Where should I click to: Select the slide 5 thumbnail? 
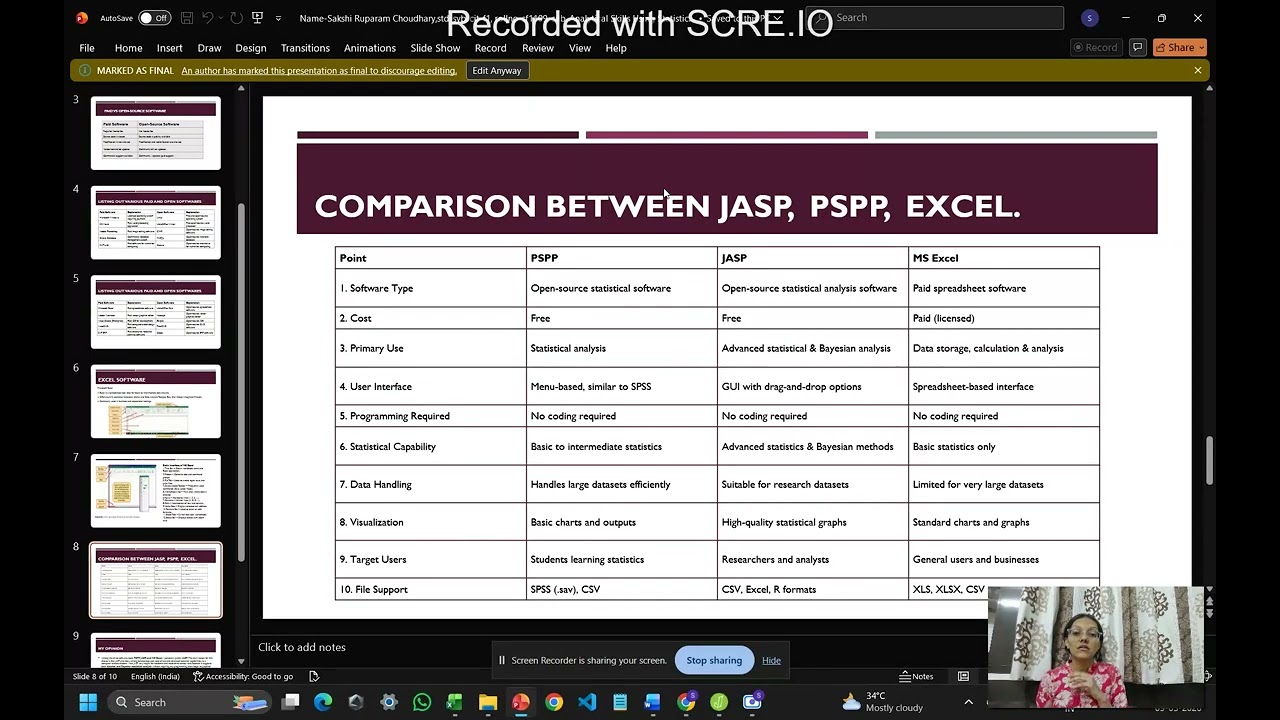pos(156,312)
